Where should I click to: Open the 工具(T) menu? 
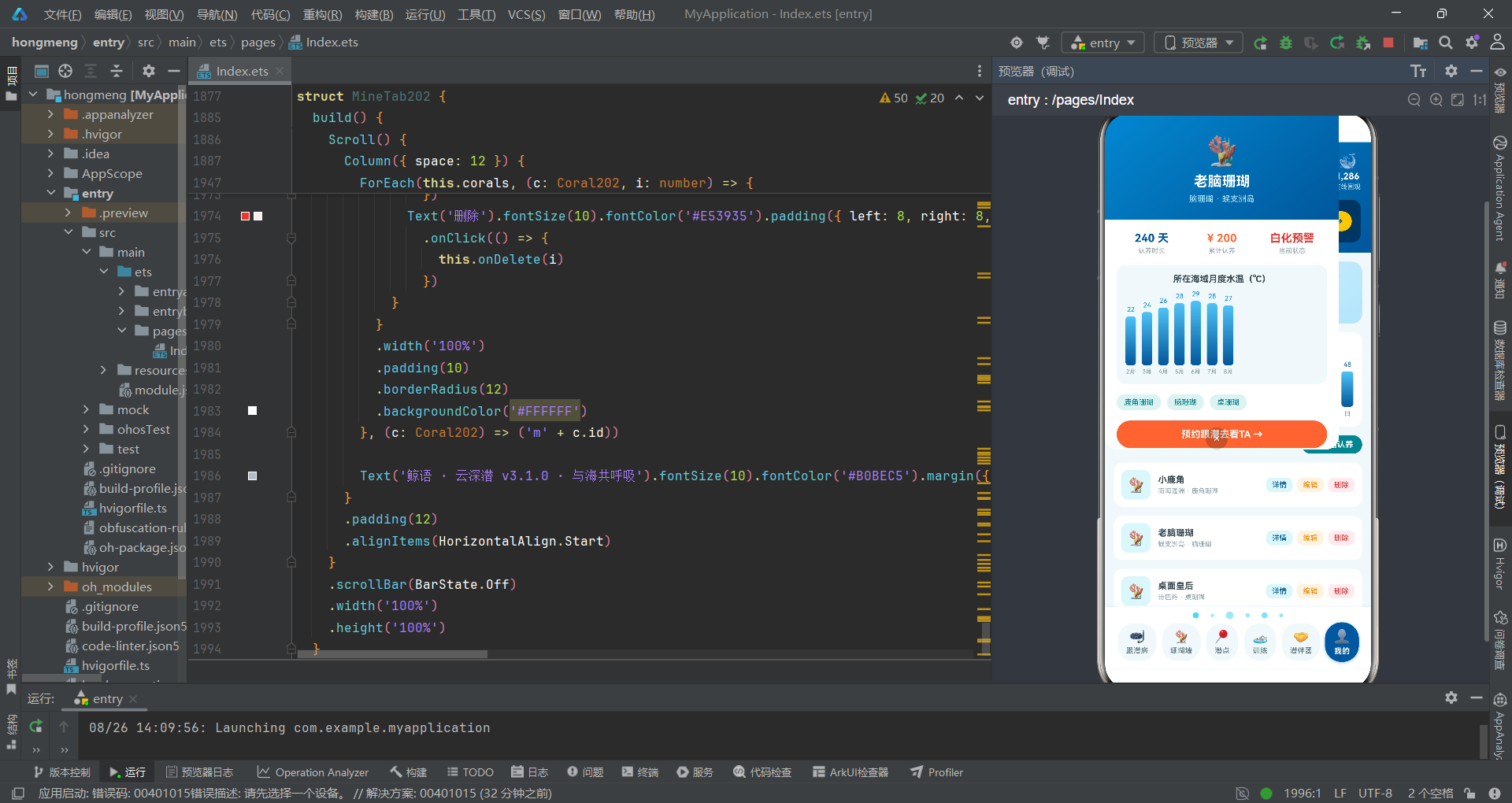[476, 14]
